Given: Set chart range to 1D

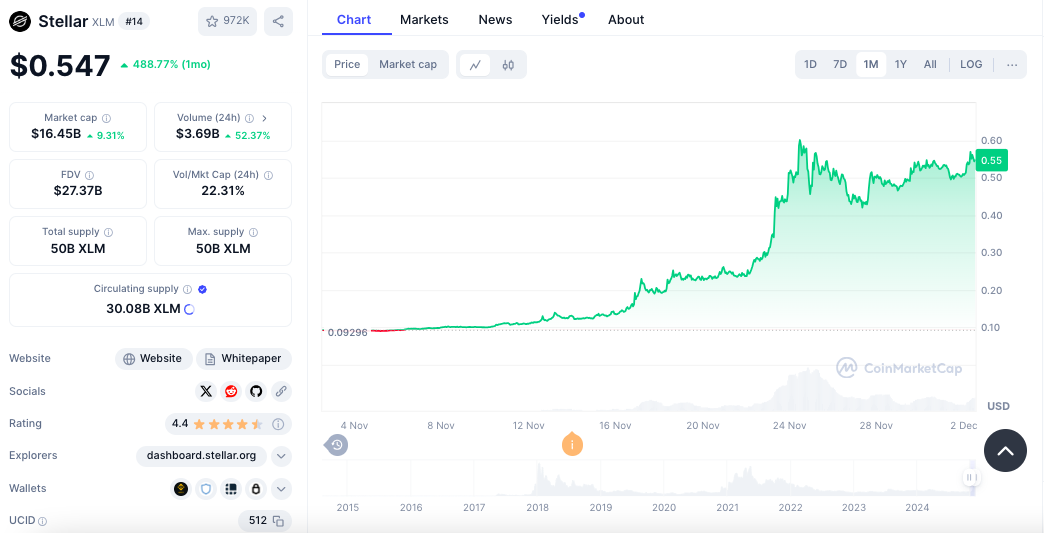Looking at the screenshot, I should coord(810,65).
